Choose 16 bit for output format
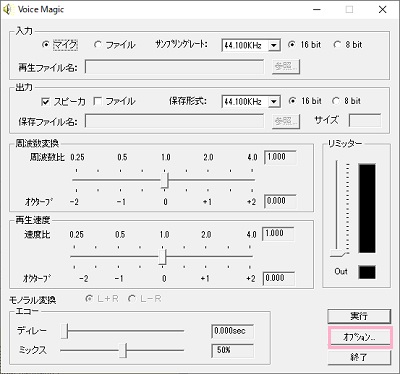Viewport: 400px width, 374px height. (292, 101)
